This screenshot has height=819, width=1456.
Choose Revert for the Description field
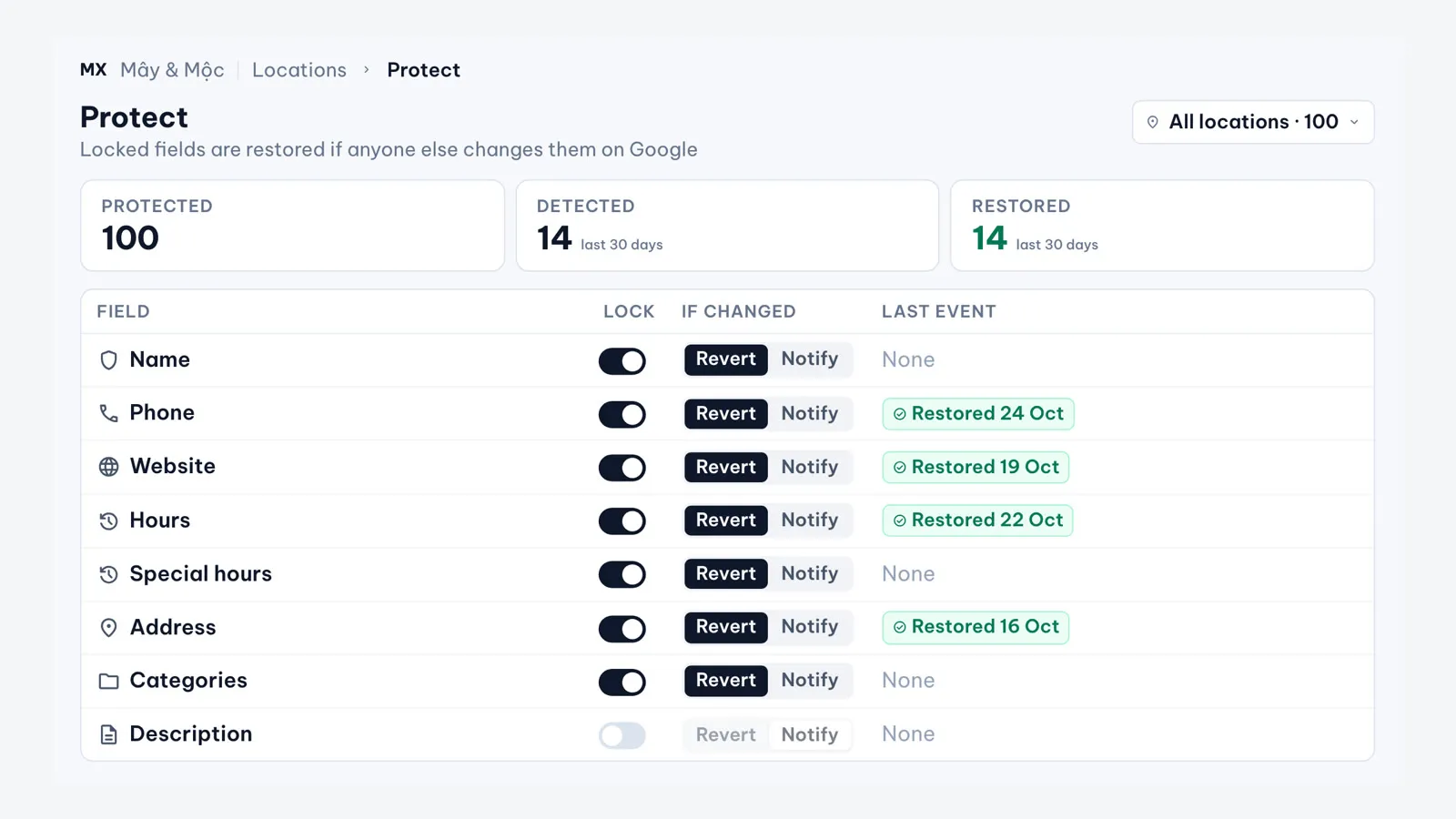point(726,734)
